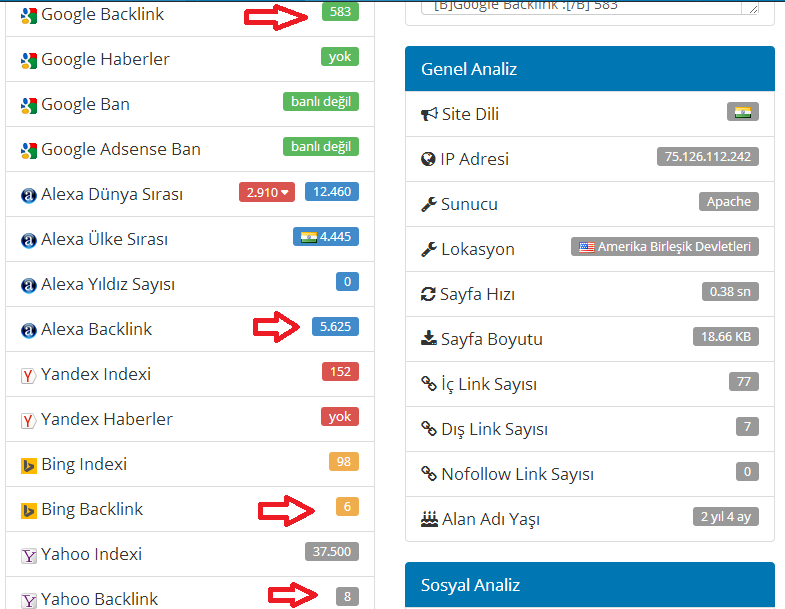Click the cake icon next to Alan Adı Yaşı

(429, 519)
